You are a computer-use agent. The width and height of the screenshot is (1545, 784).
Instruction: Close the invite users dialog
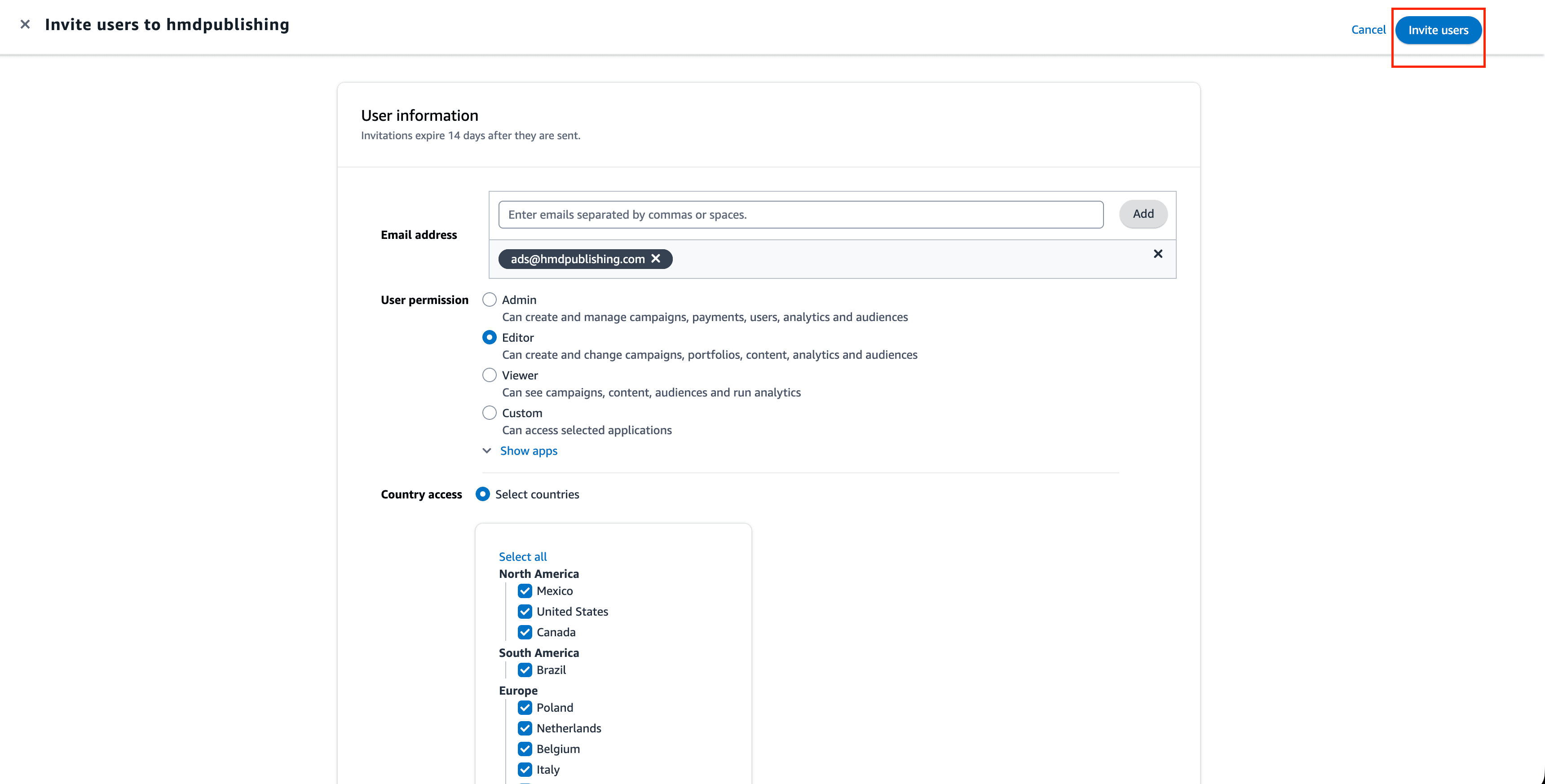click(25, 24)
